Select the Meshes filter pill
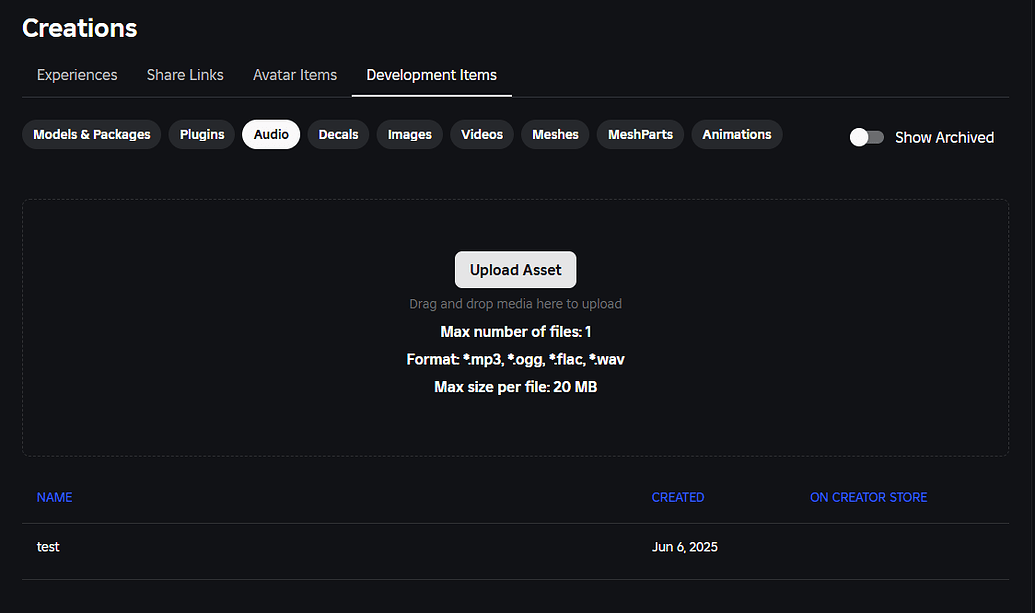The height and width of the screenshot is (613, 1035). tap(554, 134)
